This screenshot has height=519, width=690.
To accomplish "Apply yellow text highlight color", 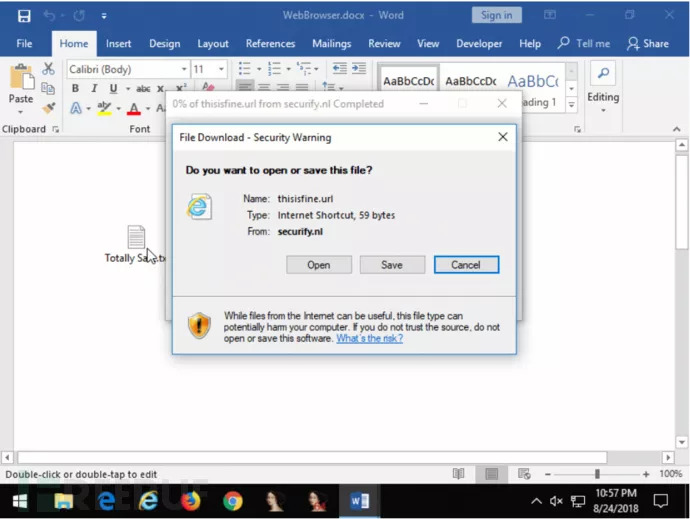I will (x=104, y=108).
